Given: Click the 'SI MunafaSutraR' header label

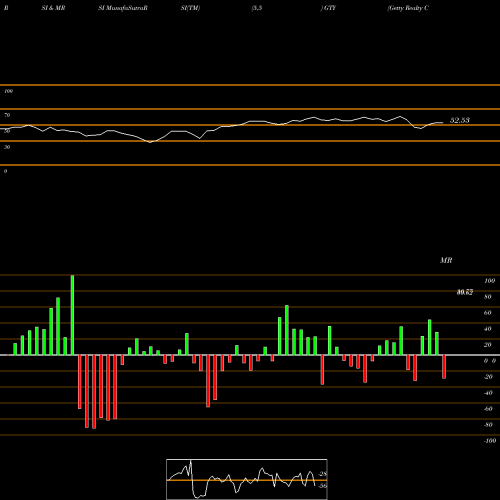Looking at the screenshot, I should click(123, 8).
